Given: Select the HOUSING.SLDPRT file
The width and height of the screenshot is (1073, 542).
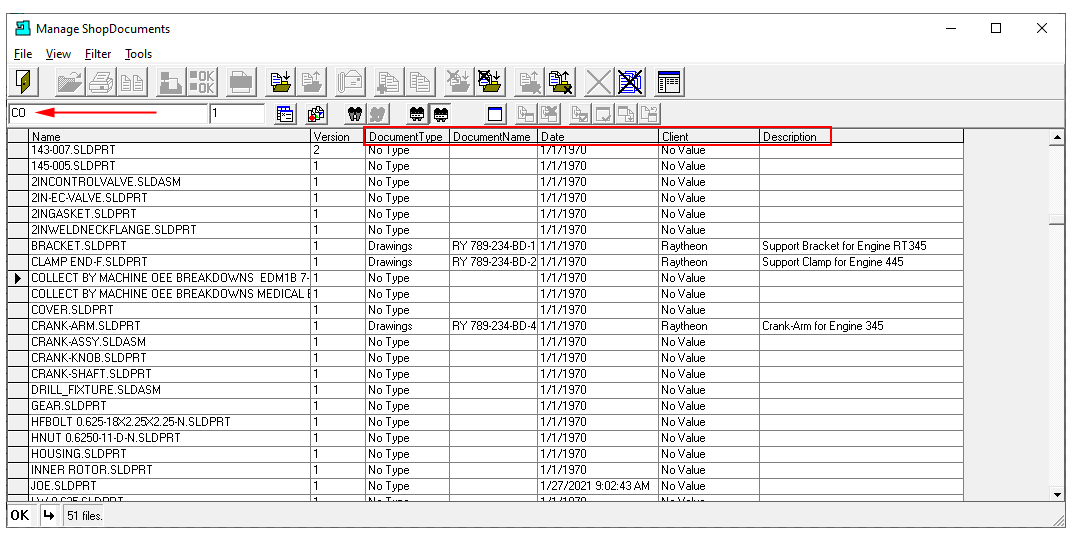Looking at the screenshot, I should [79, 454].
